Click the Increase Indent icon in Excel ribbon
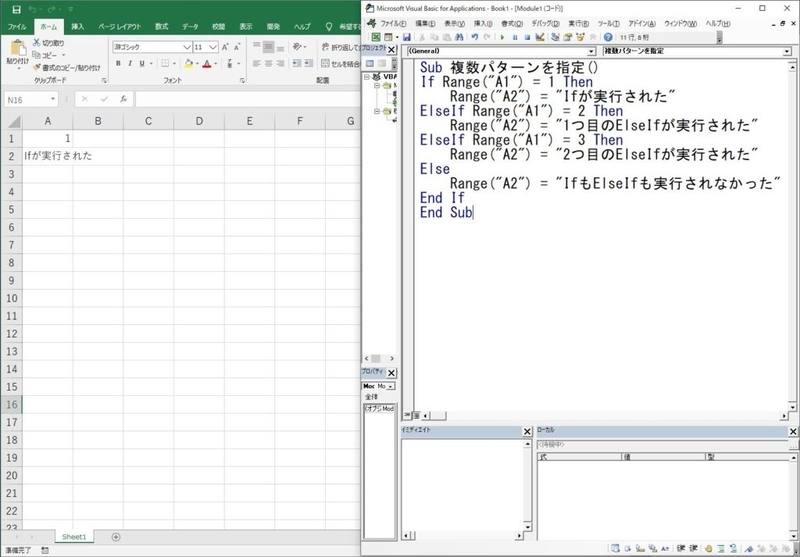The height and width of the screenshot is (557, 800). 309,64
